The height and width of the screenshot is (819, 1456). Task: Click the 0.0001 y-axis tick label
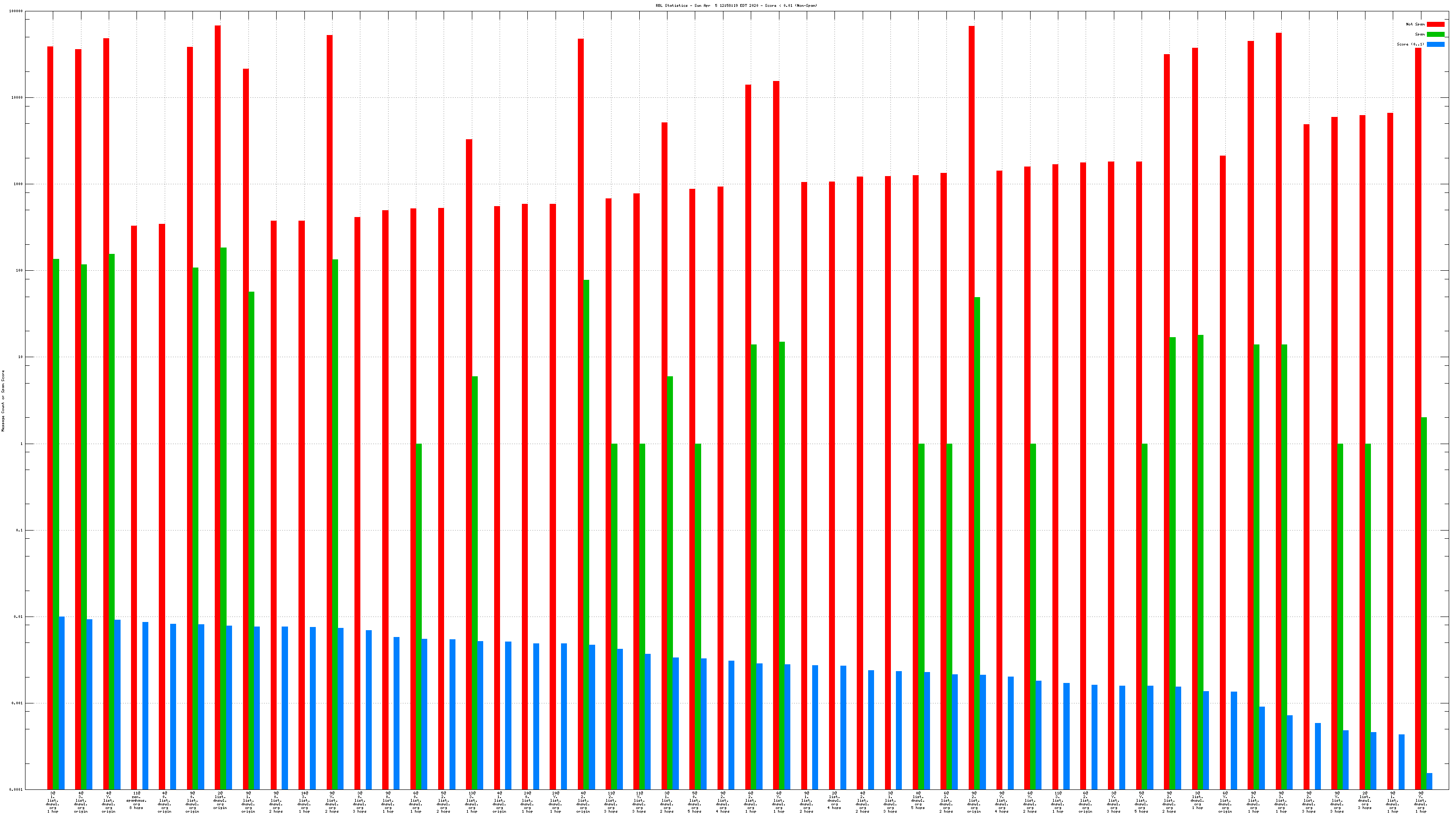point(16,789)
